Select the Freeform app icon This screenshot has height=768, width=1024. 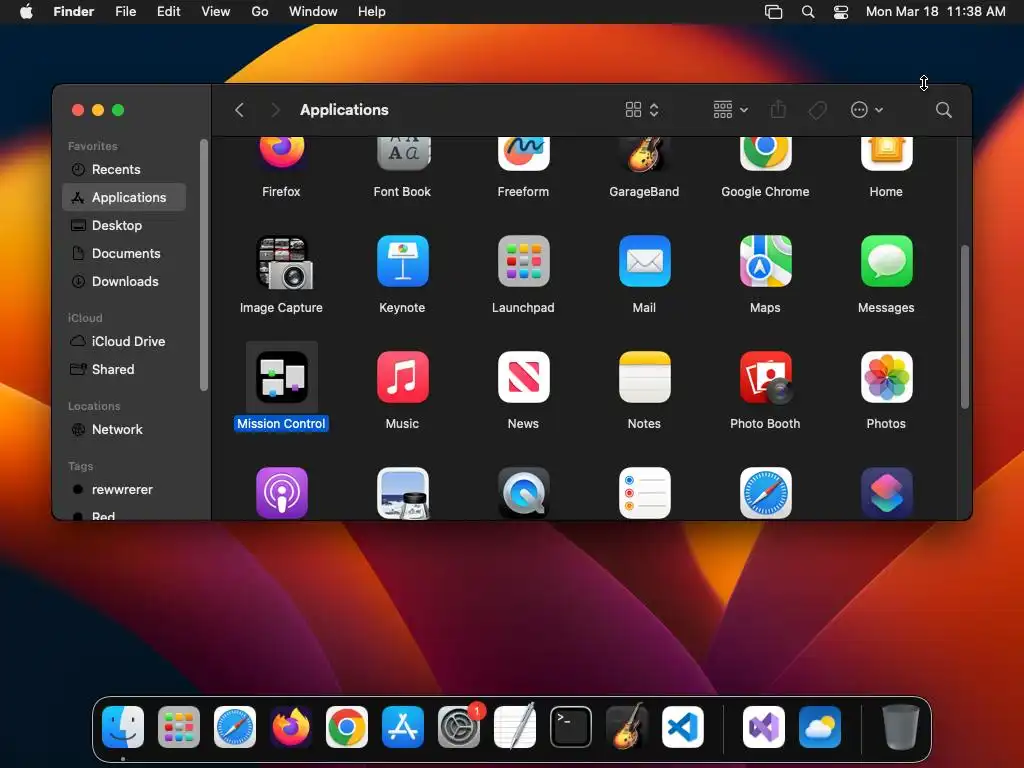pyautogui.click(x=523, y=154)
